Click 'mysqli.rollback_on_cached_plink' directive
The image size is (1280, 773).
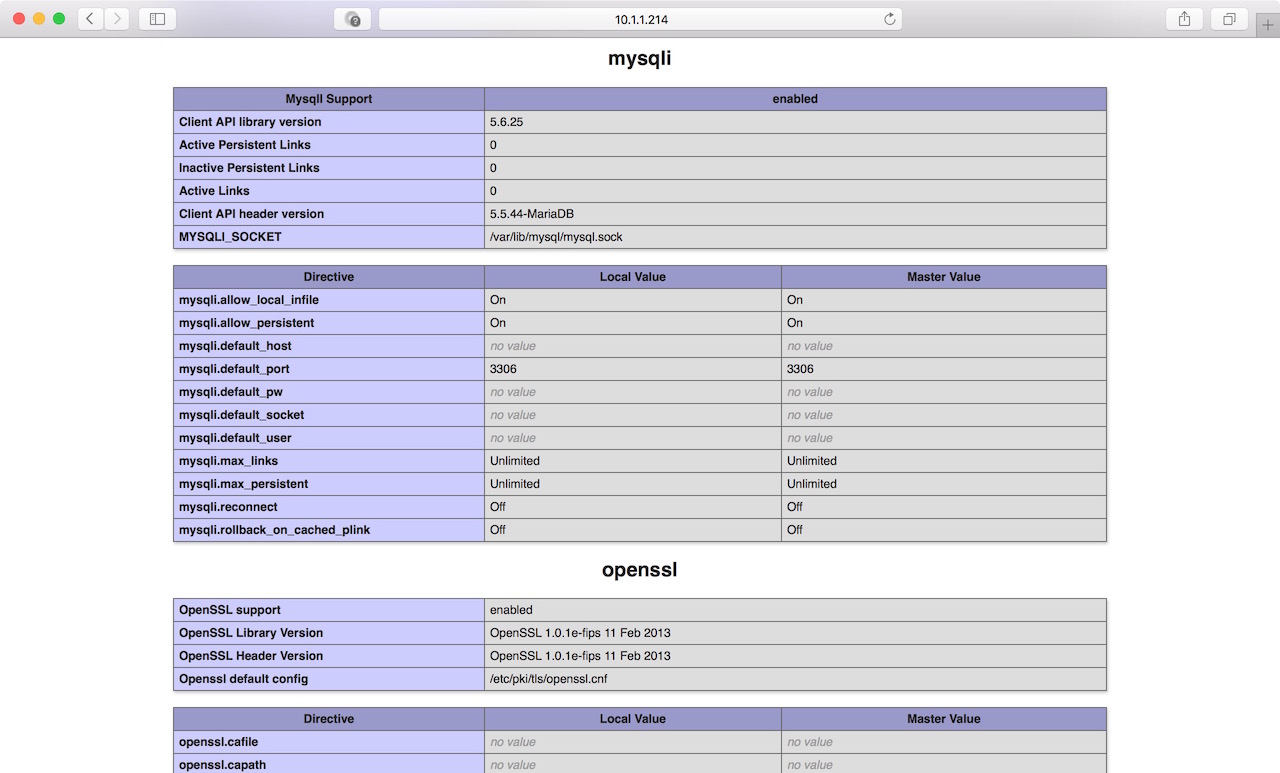pyautogui.click(x=274, y=530)
